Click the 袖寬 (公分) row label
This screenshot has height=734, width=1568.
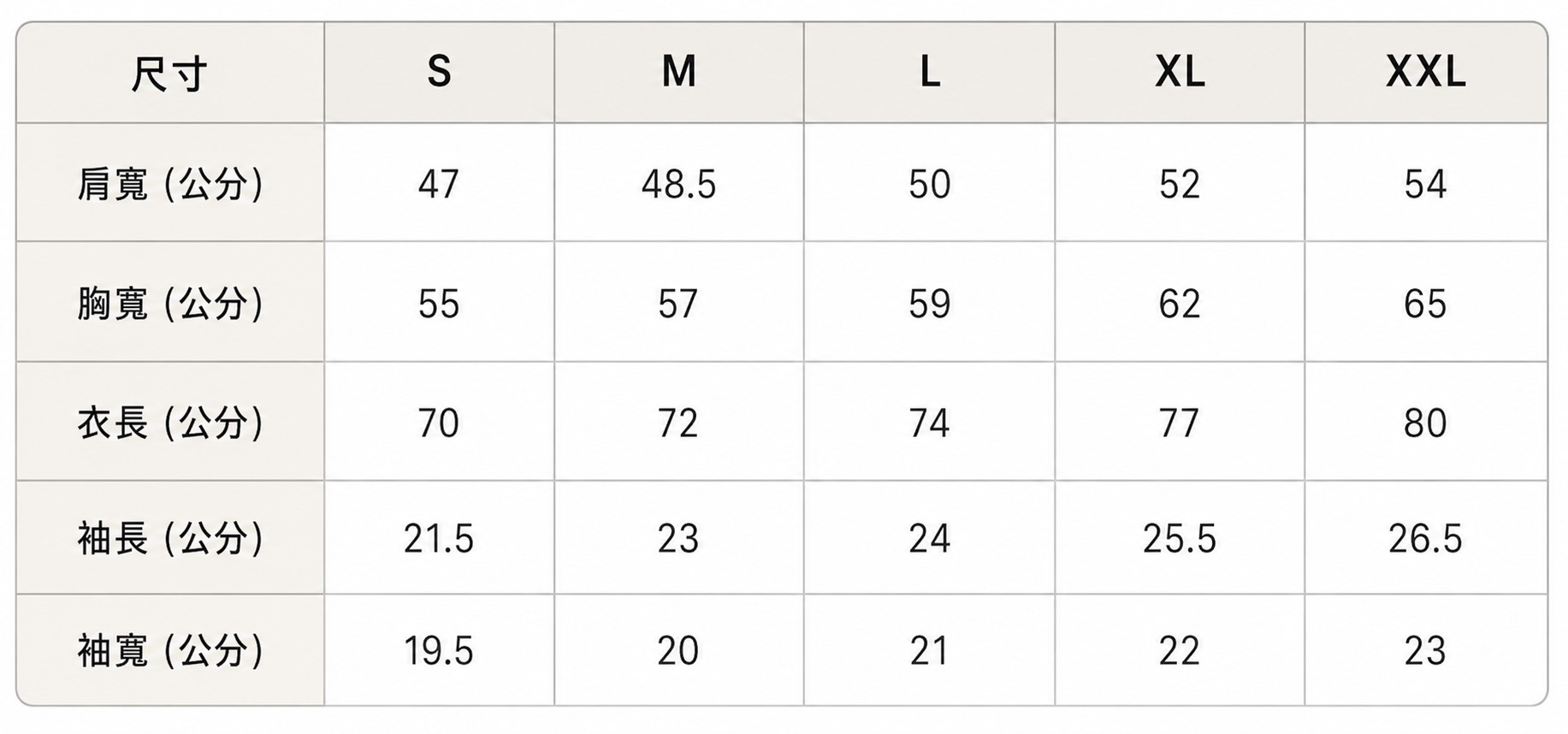[170, 650]
